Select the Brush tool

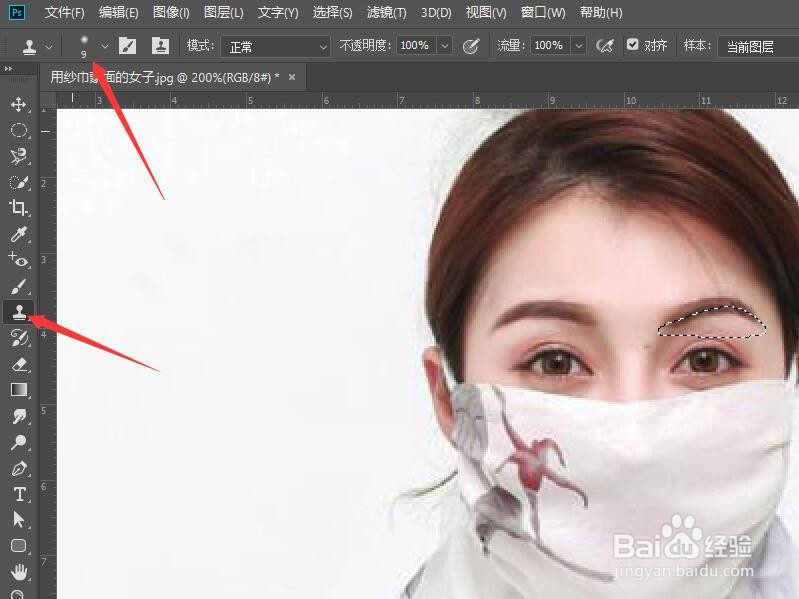(x=19, y=286)
